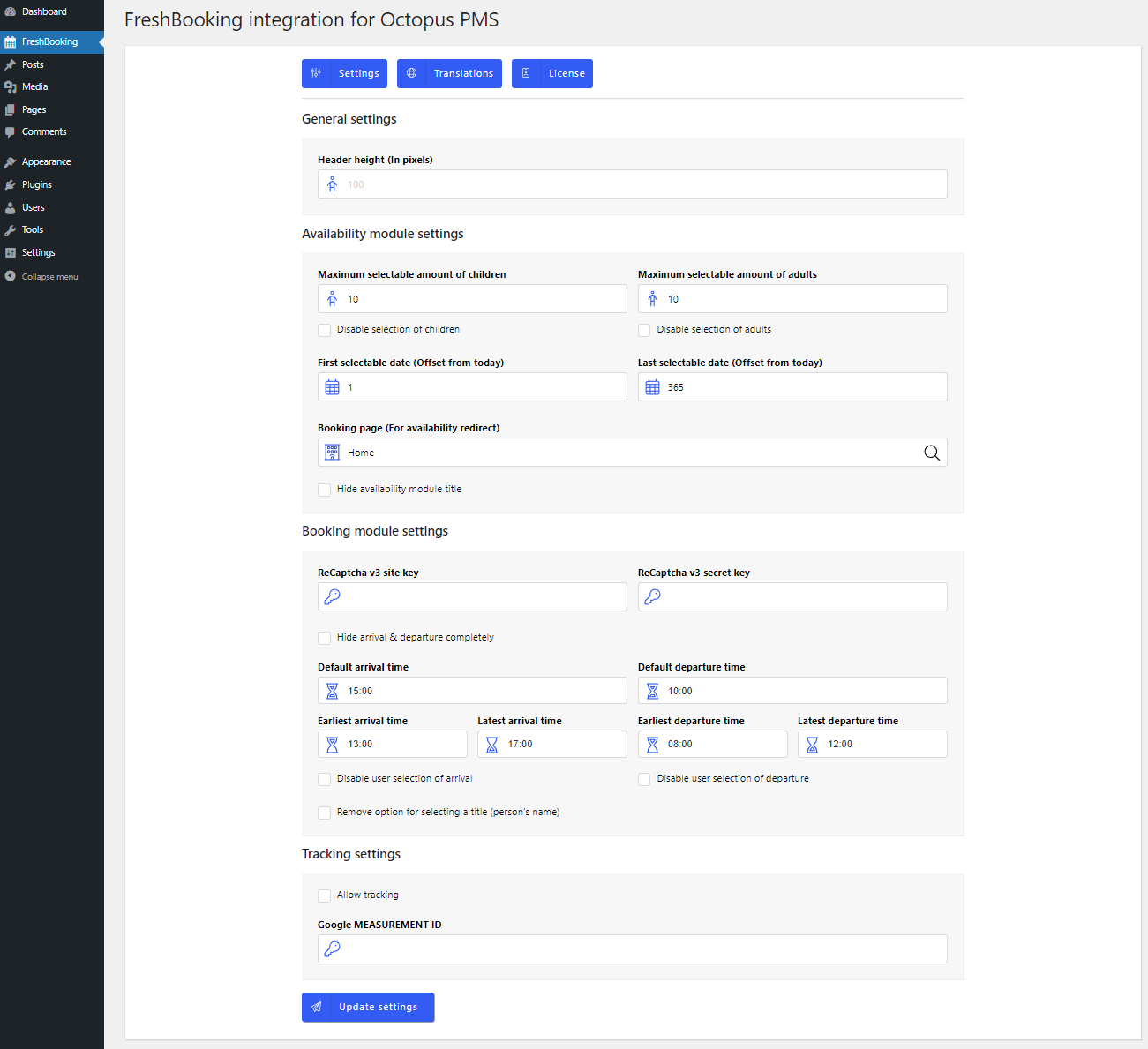1148x1049 pixels.
Task: Check Disable selection of adults
Action: point(644,330)
